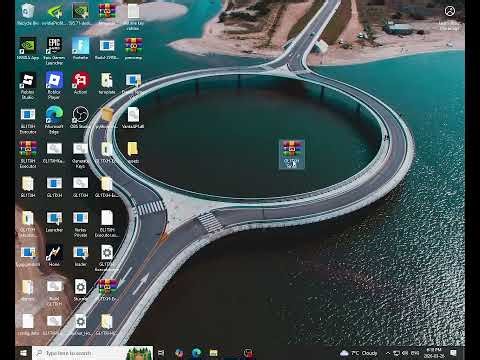
Task: Select the template file icon
Action: [x=107, y=83]
